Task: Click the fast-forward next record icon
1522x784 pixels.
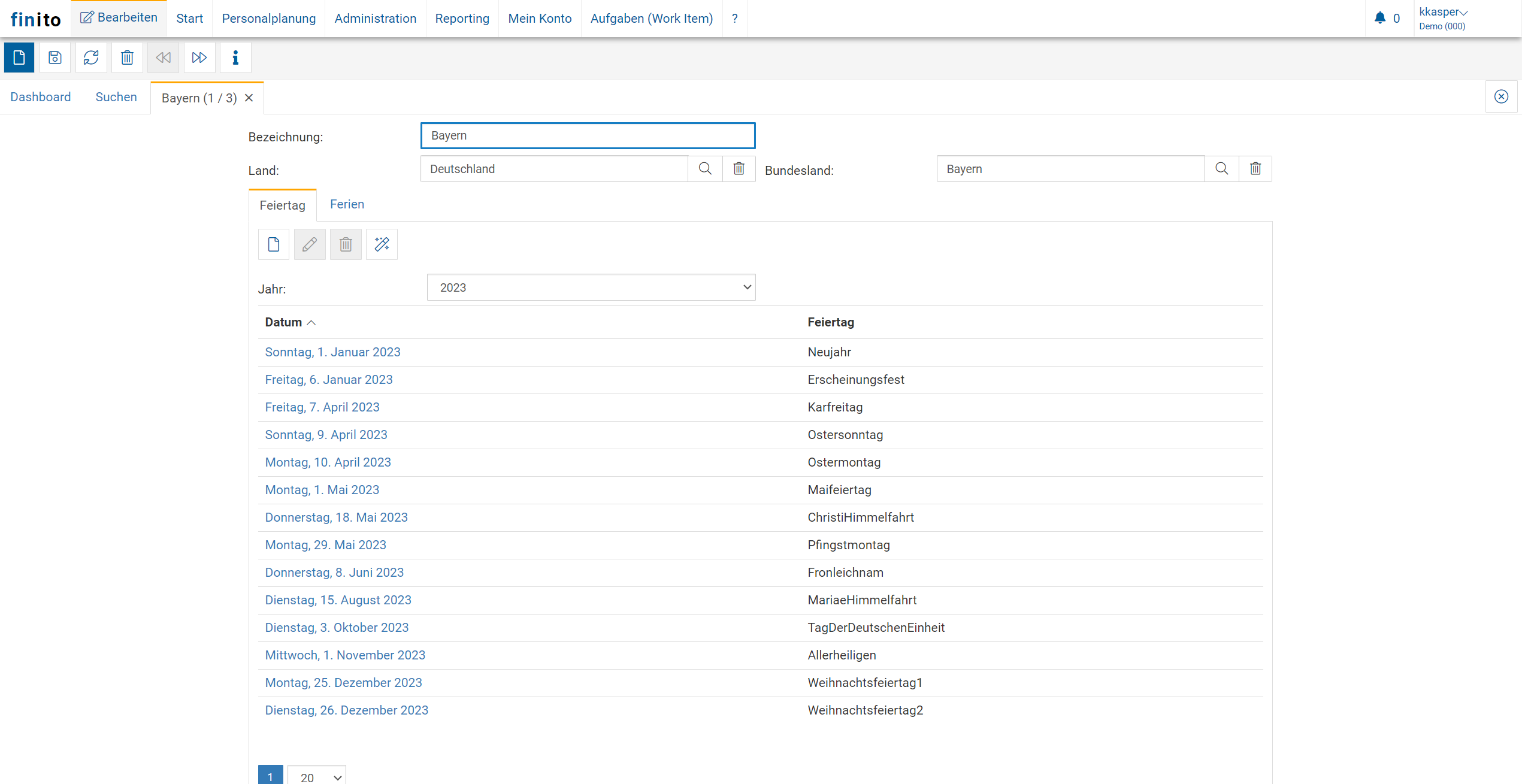Action: coord(199,57)
